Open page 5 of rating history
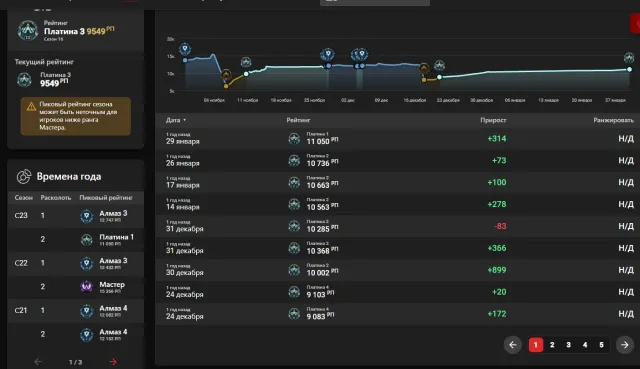The image size is (640, 369). click(x=601, y=345)
